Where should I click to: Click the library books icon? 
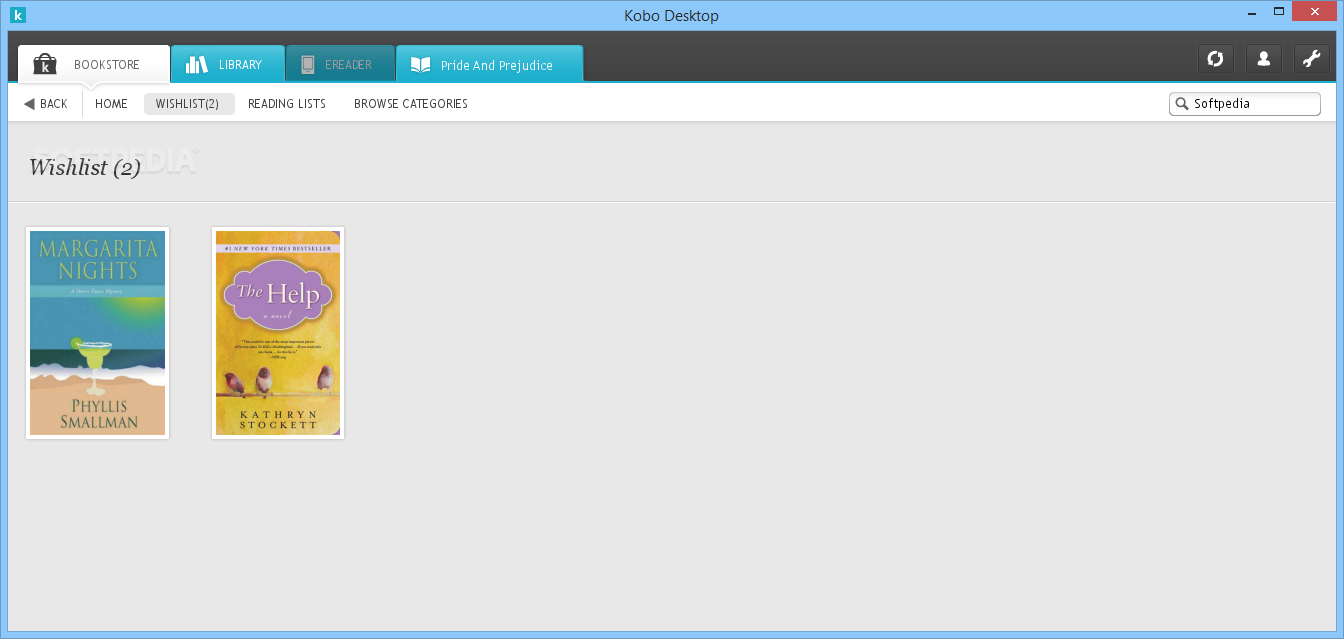197,64
